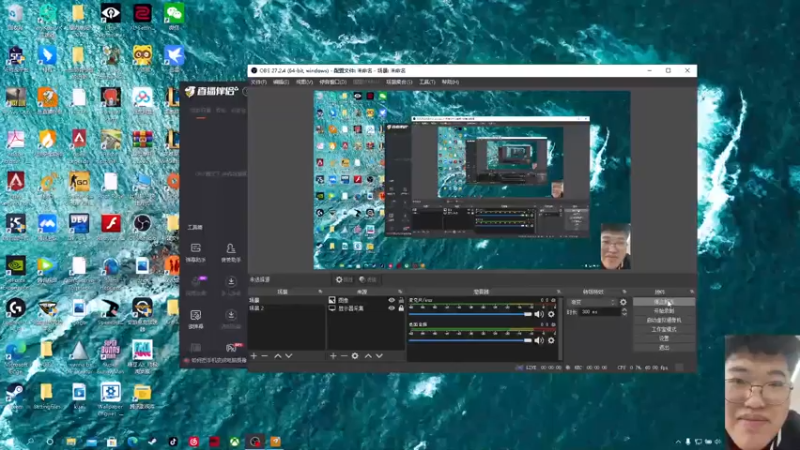The image size is (800, 450).
Task: Move the scene up in Scenes dock
Action: click(x=278, y=356)
